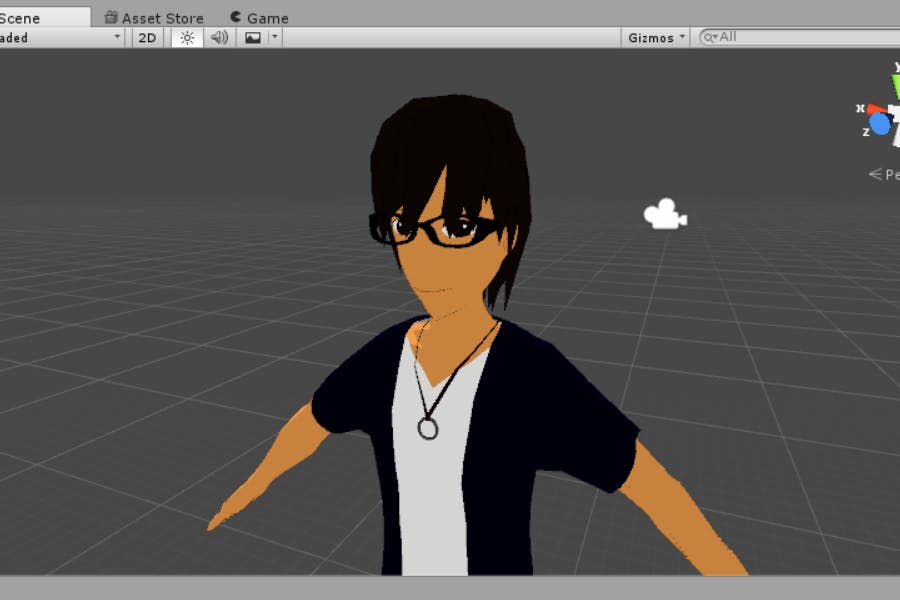Screen dimensions: 900x600
Task: Toggle scene audio with the speaker icon
Action: 219,37
